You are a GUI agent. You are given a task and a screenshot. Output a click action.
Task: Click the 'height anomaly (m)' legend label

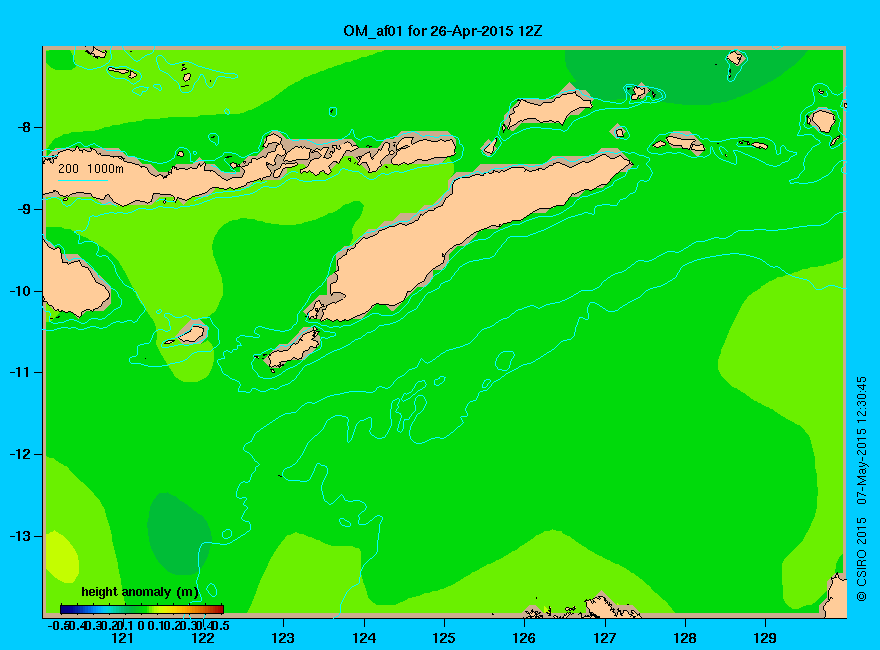pos(140,592)
